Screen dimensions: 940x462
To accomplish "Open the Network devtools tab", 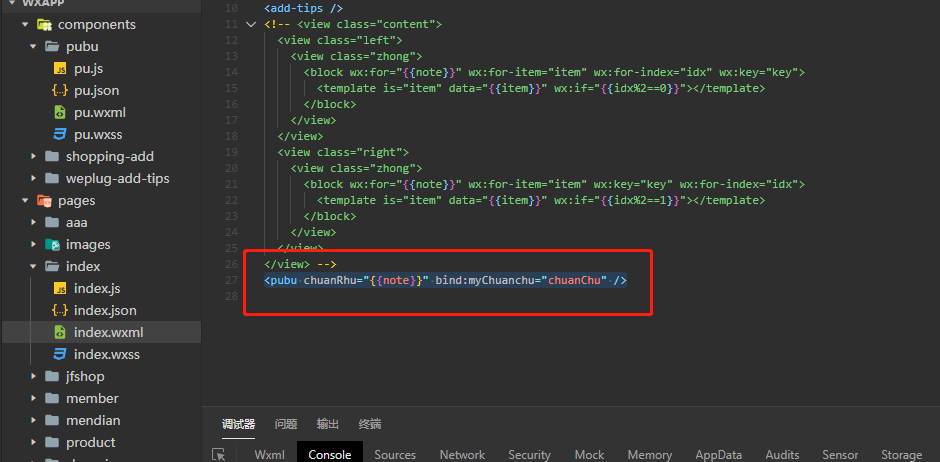I will coord(462,455).
